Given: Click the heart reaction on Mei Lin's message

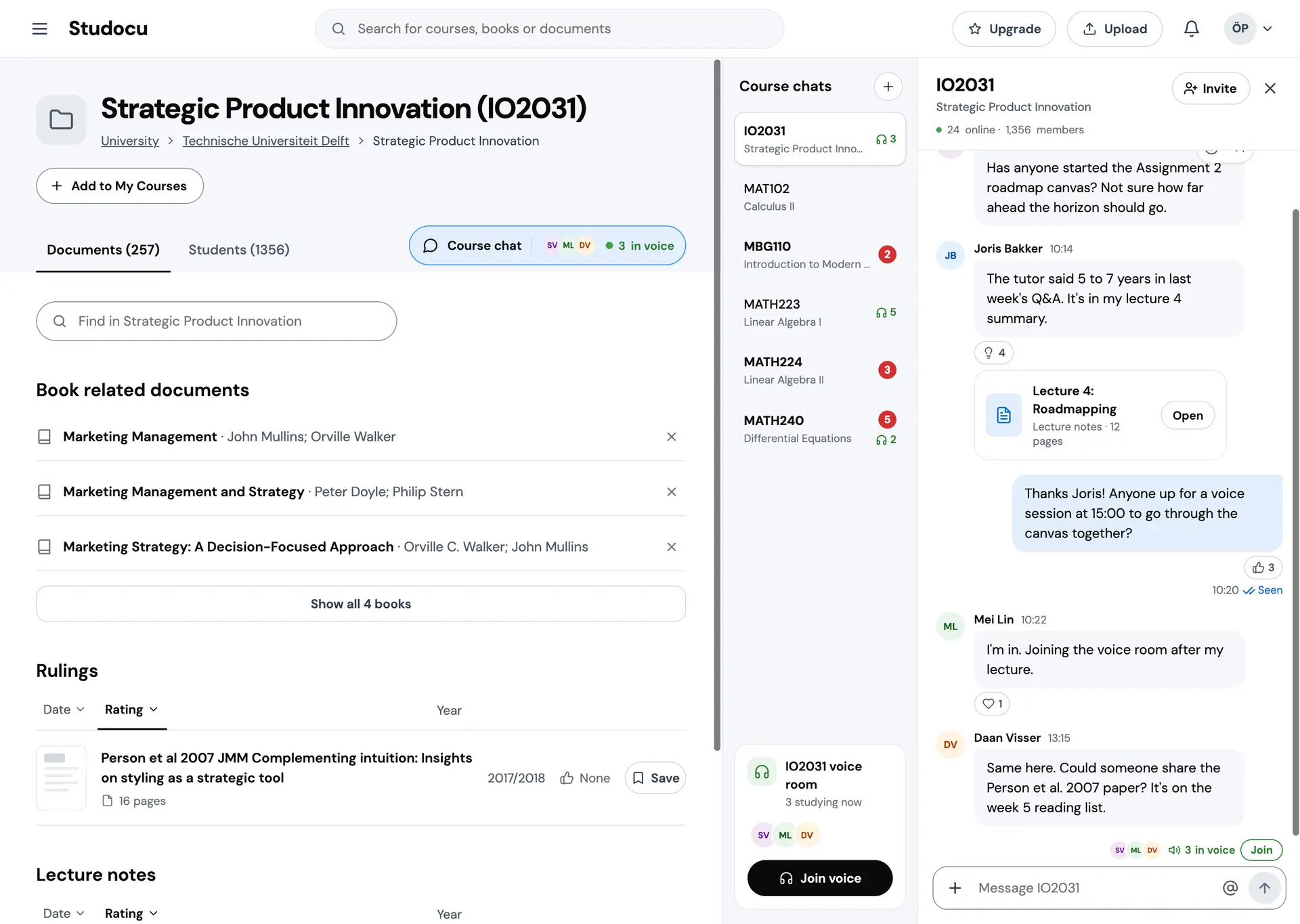Looking at the screenshot, I should coord(992,703).
